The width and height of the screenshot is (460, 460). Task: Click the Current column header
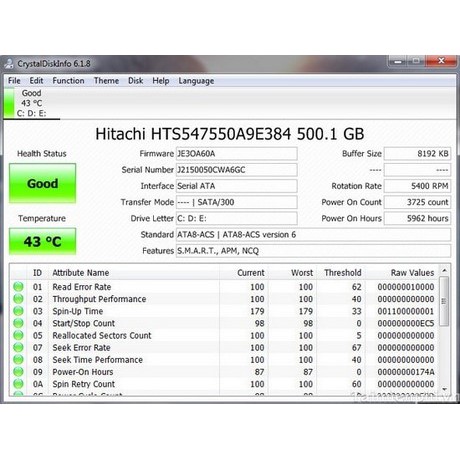click(244, 273)
